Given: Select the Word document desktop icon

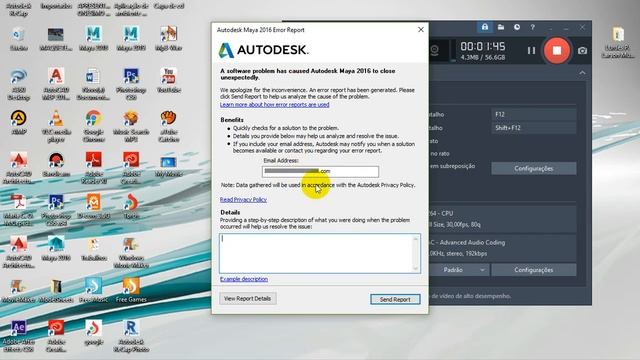Looking at the screenshot, I should pyautogui.click(x=93, y=84).
